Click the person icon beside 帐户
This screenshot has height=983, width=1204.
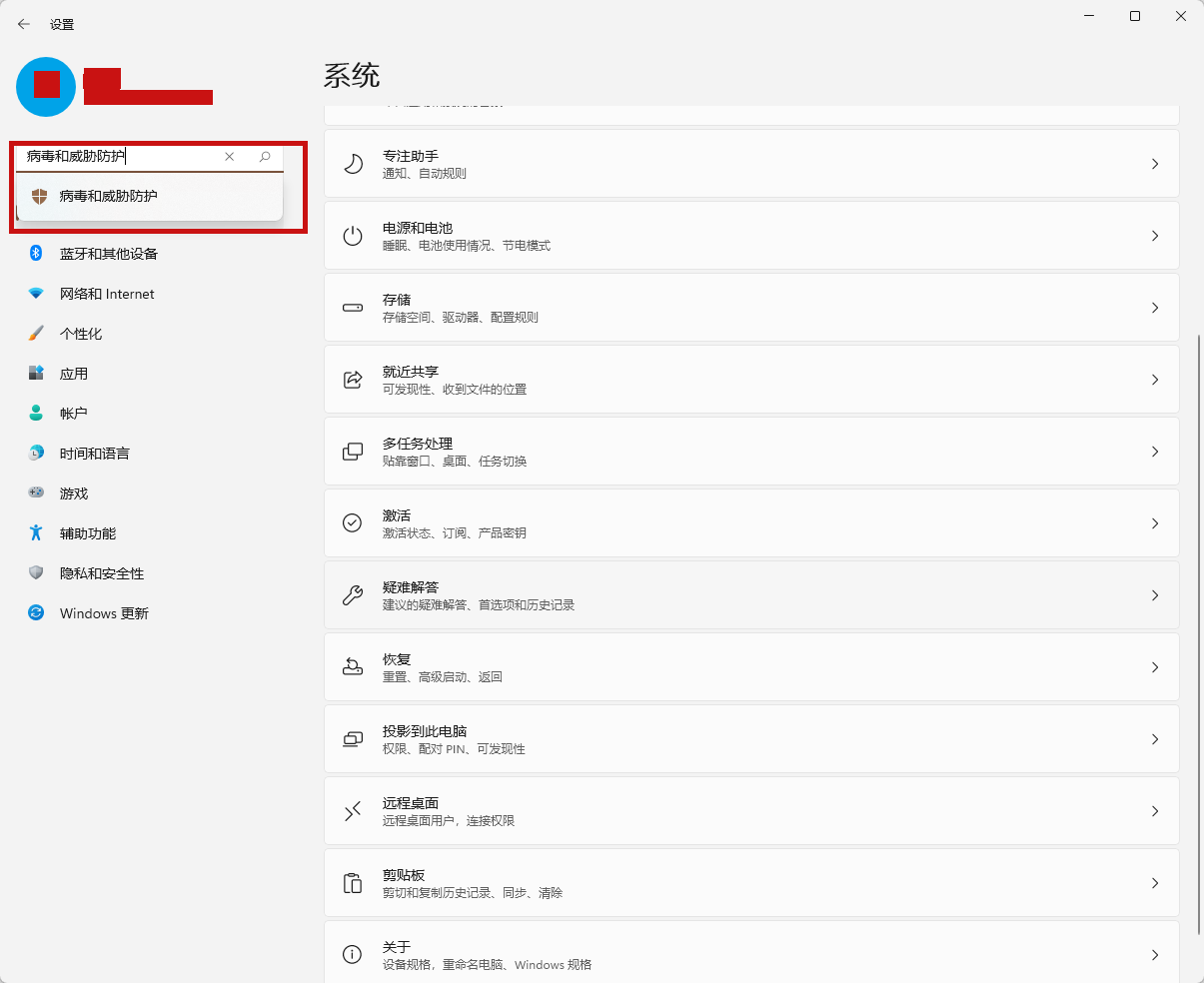(36, 414)
